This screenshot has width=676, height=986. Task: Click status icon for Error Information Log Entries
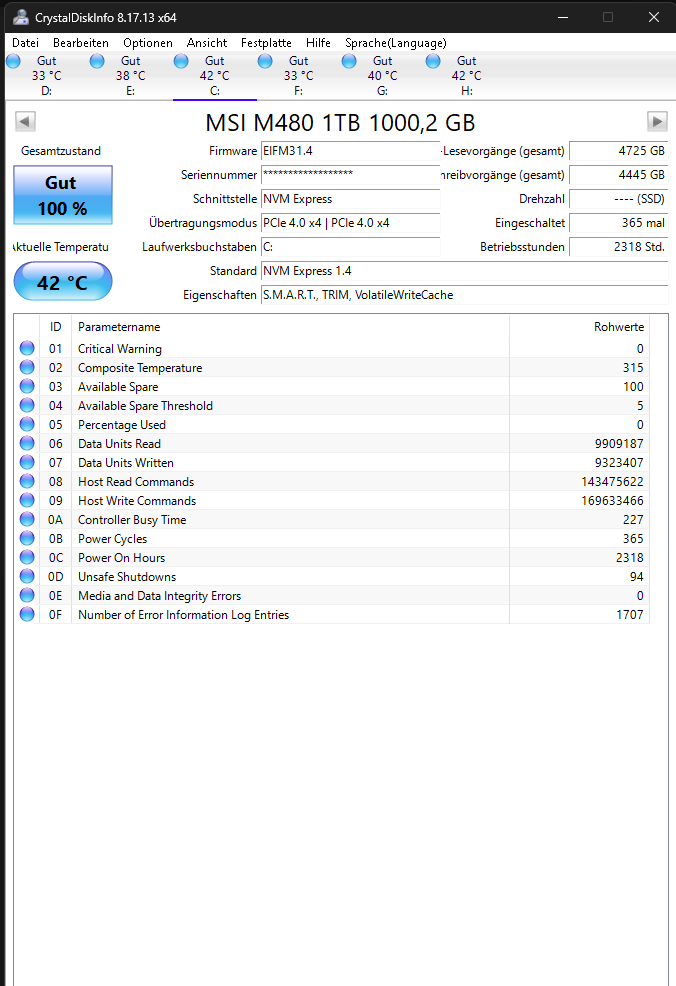point(27,614)
